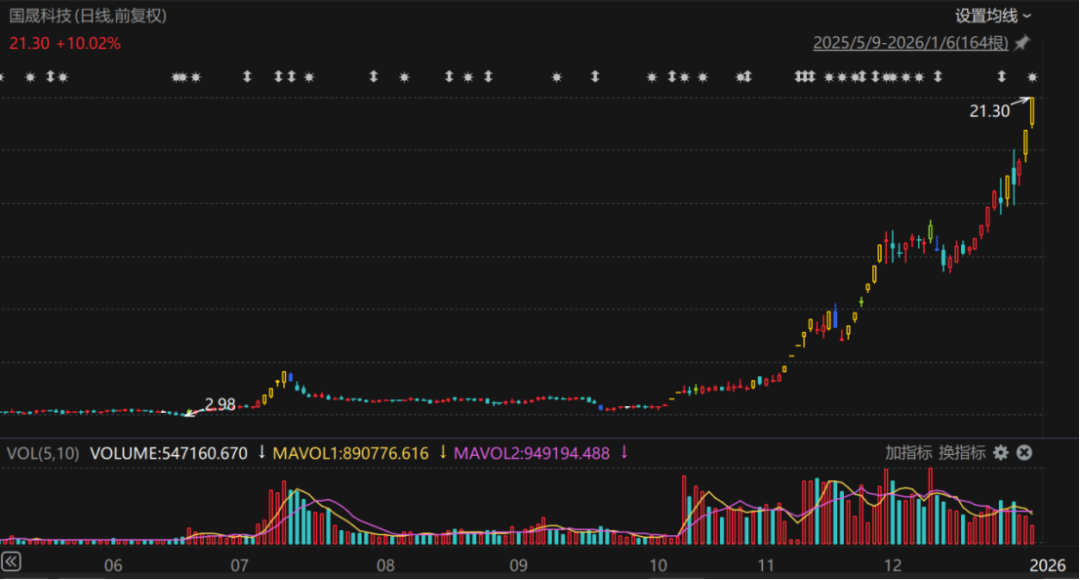Viewport: 1080px width, 580px height.
Task: Toggle the pin icon beside the date range
Action: point(1021,43)
